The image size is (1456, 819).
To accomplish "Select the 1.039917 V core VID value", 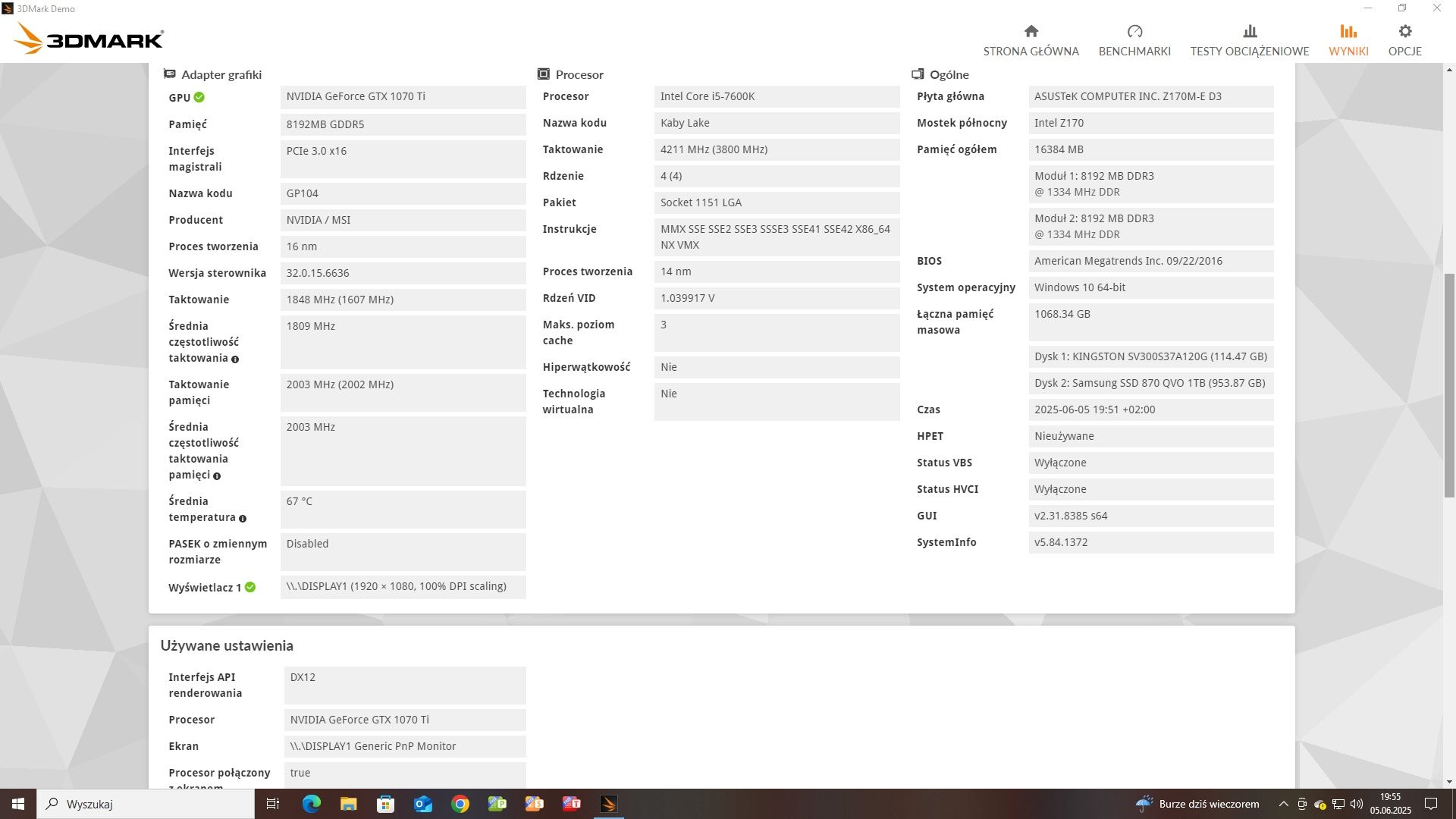I will coord(777,298).
